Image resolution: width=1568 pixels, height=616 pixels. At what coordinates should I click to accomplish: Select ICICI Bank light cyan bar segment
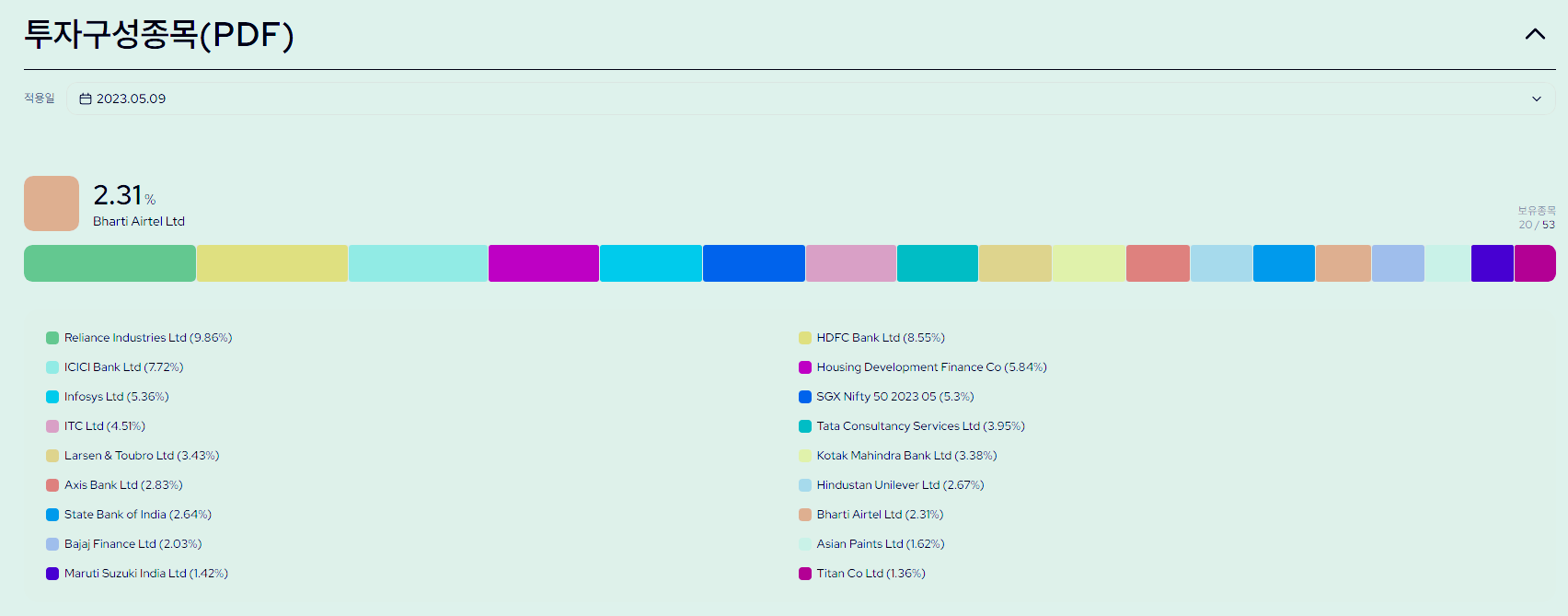[x=418, y=263]
